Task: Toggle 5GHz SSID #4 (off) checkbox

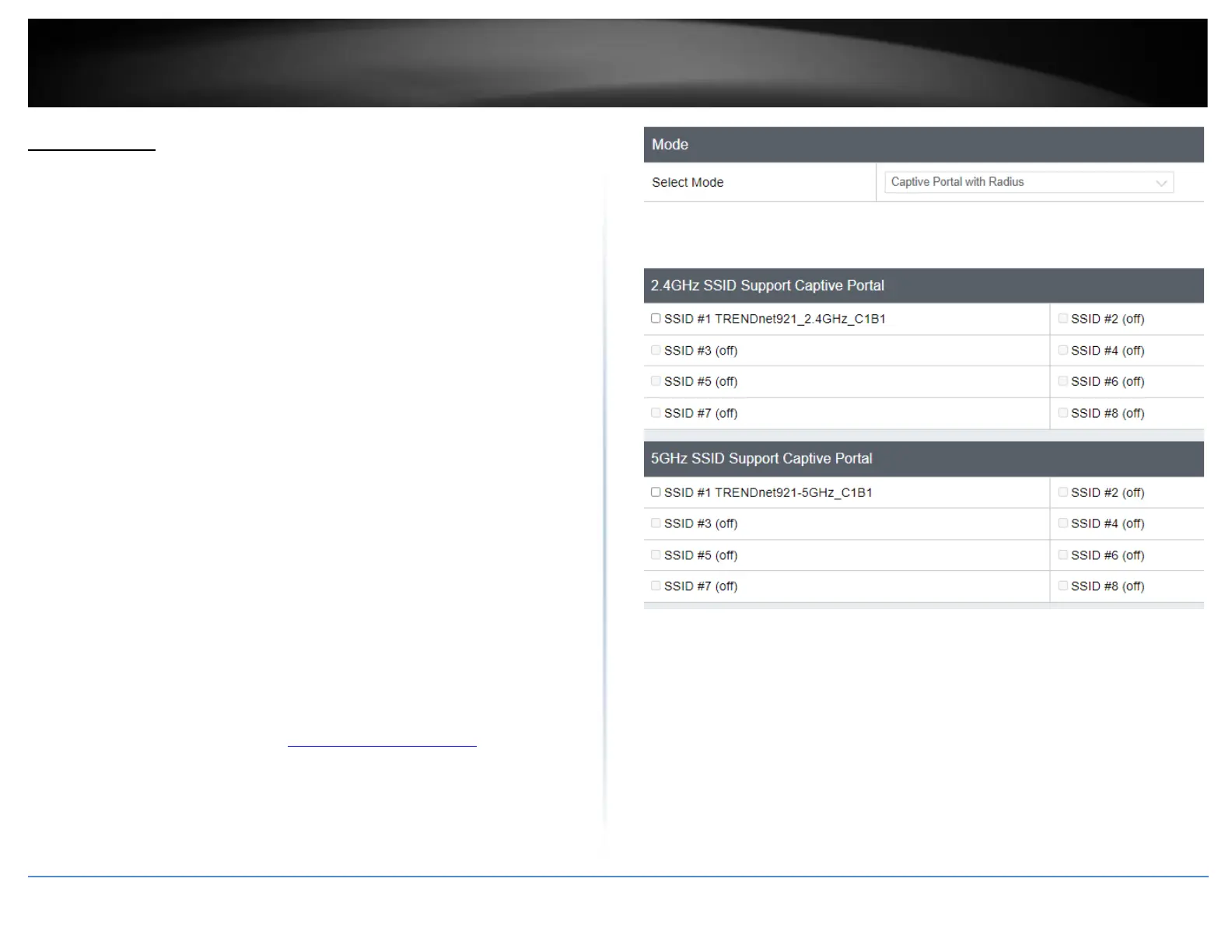Action: pyautogui.click(x=1062, y=523)
